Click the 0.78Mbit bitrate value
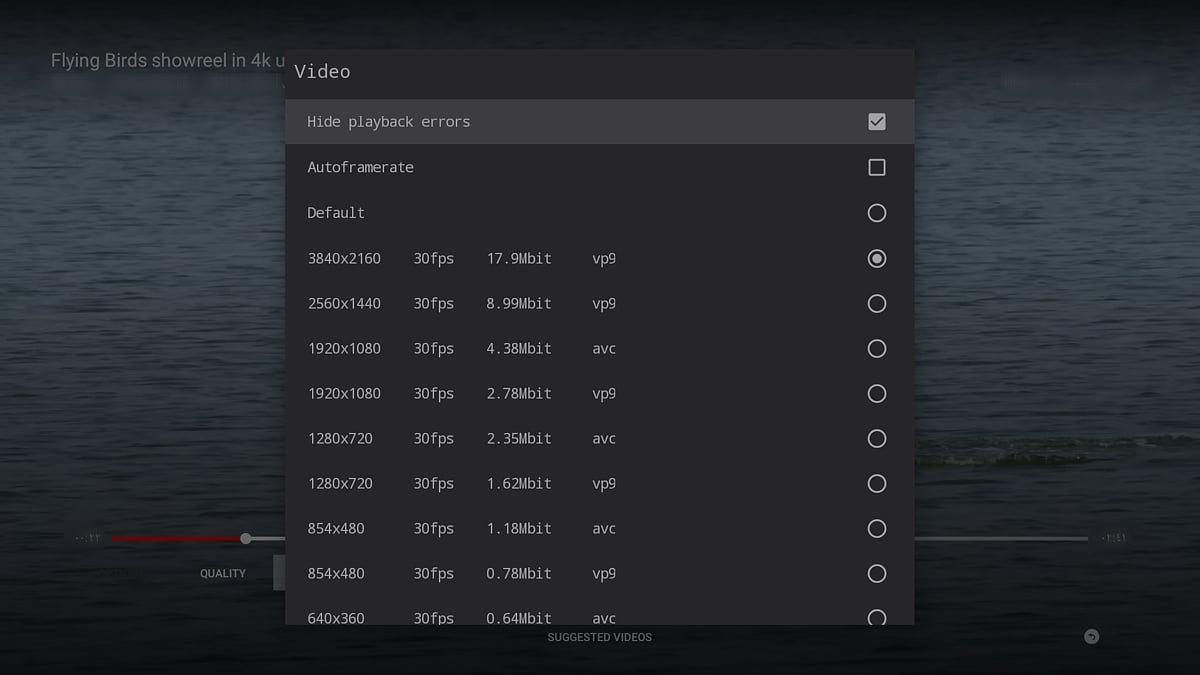This screenshot has width=1200, height=675. coord(519,573)
